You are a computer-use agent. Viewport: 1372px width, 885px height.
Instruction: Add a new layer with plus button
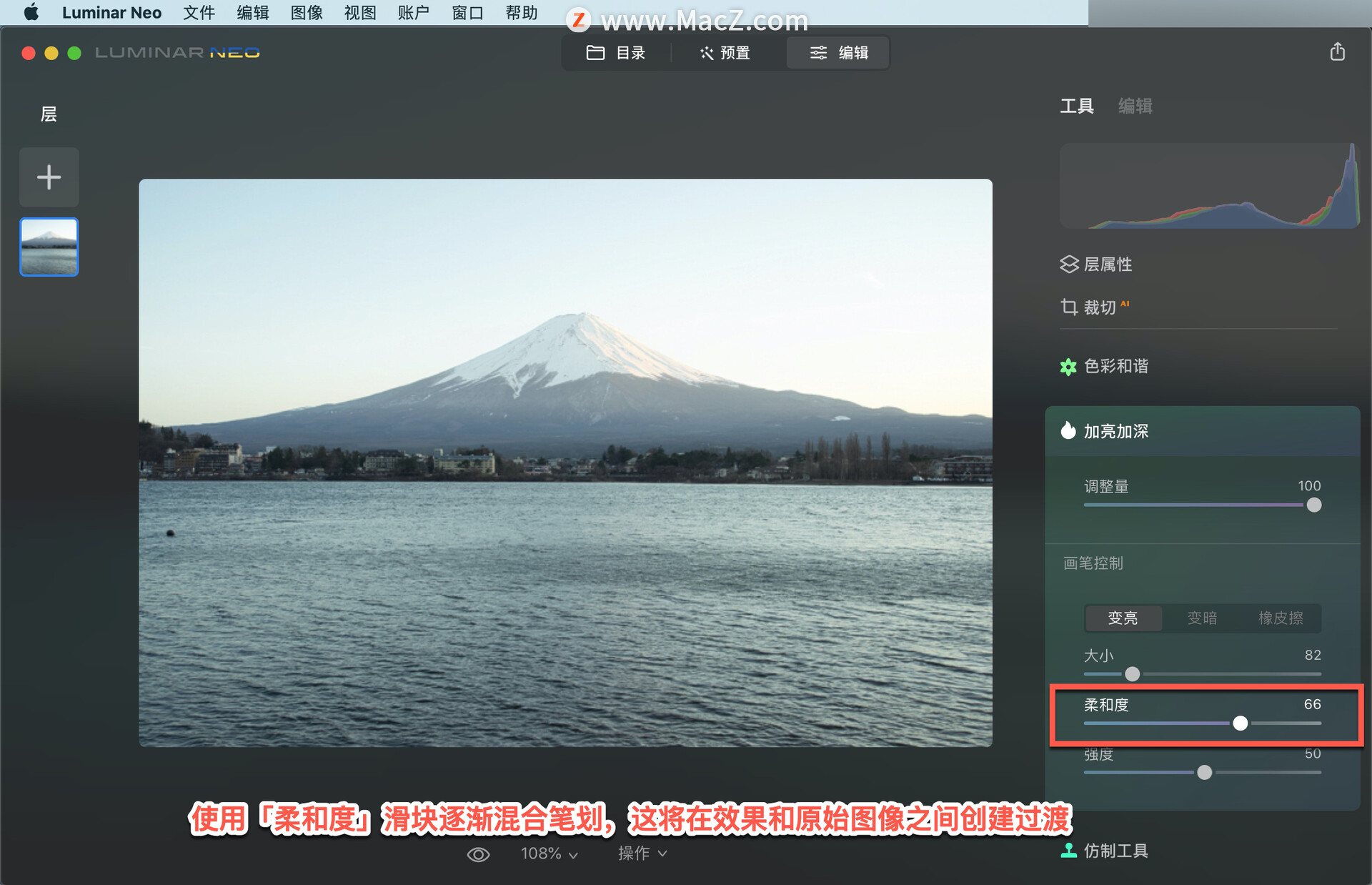(49, 177)
